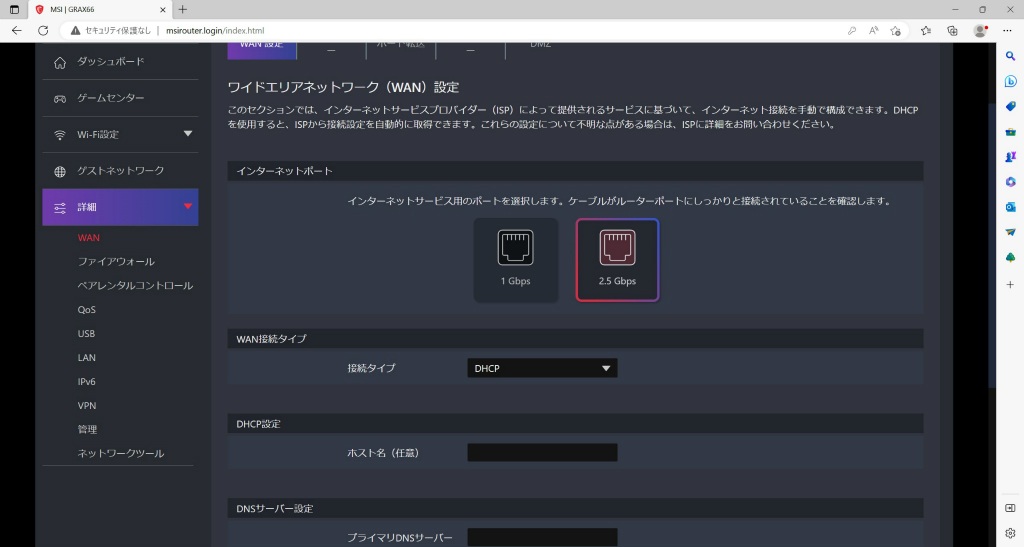1024x547 pixels.
Task: Click the プライマリDNSサーバー input field
Action: [x=542, y=537]
